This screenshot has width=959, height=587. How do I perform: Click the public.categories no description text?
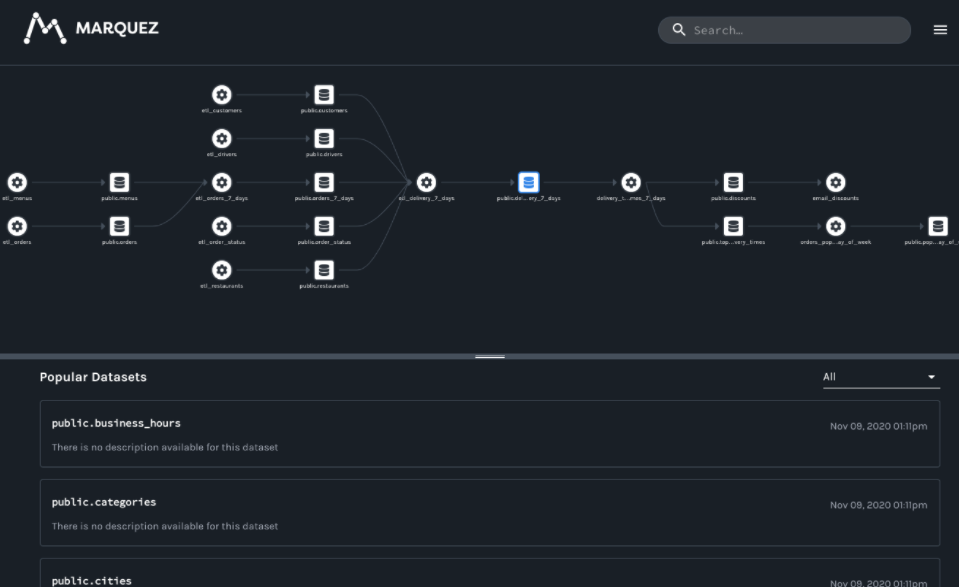165,526
